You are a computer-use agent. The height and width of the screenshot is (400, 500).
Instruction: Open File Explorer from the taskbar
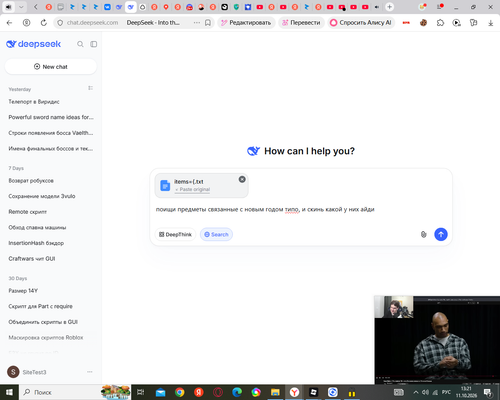point(275,392)
